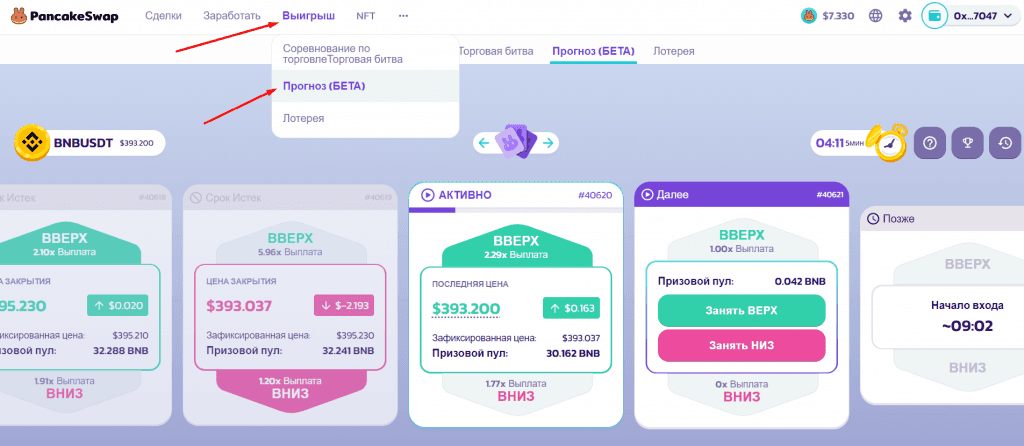This screenshot has width=1024, height=446.
Task: Click prize pool 32.241 BNB
Action: click(348, 351)
